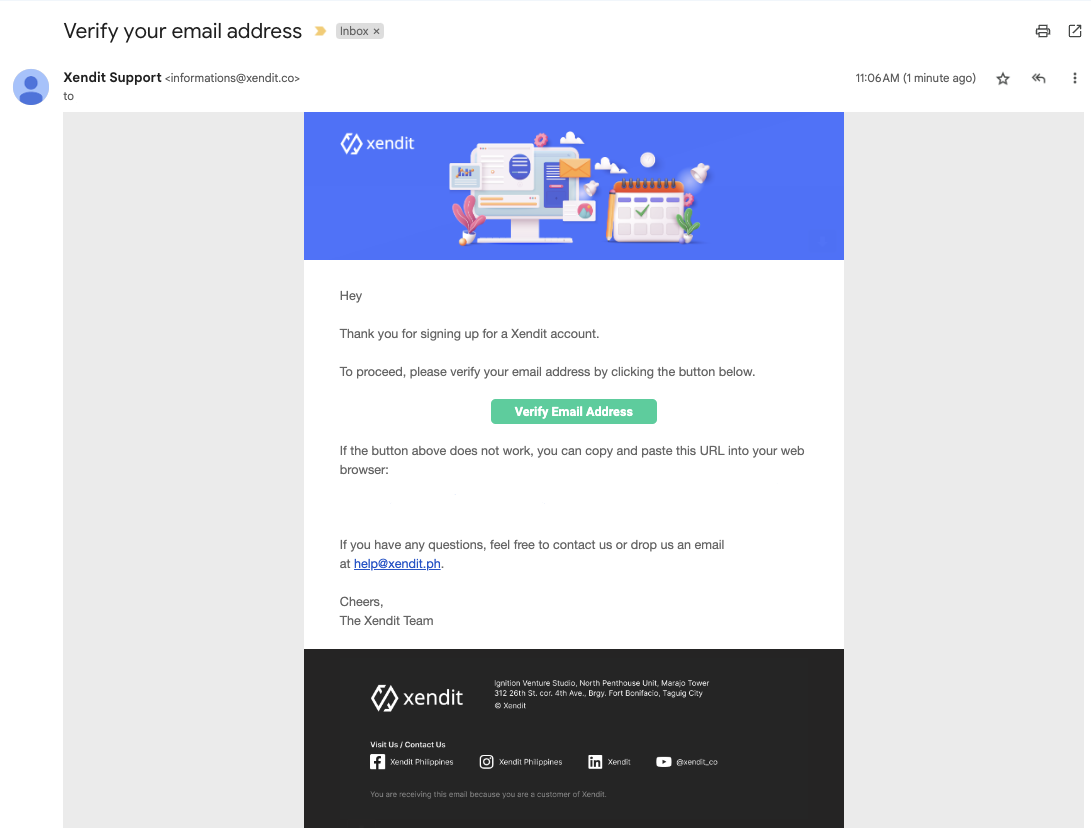Open the help@xendit.ph email link
The image size is (1091, 829).
(x=397, y=564)
